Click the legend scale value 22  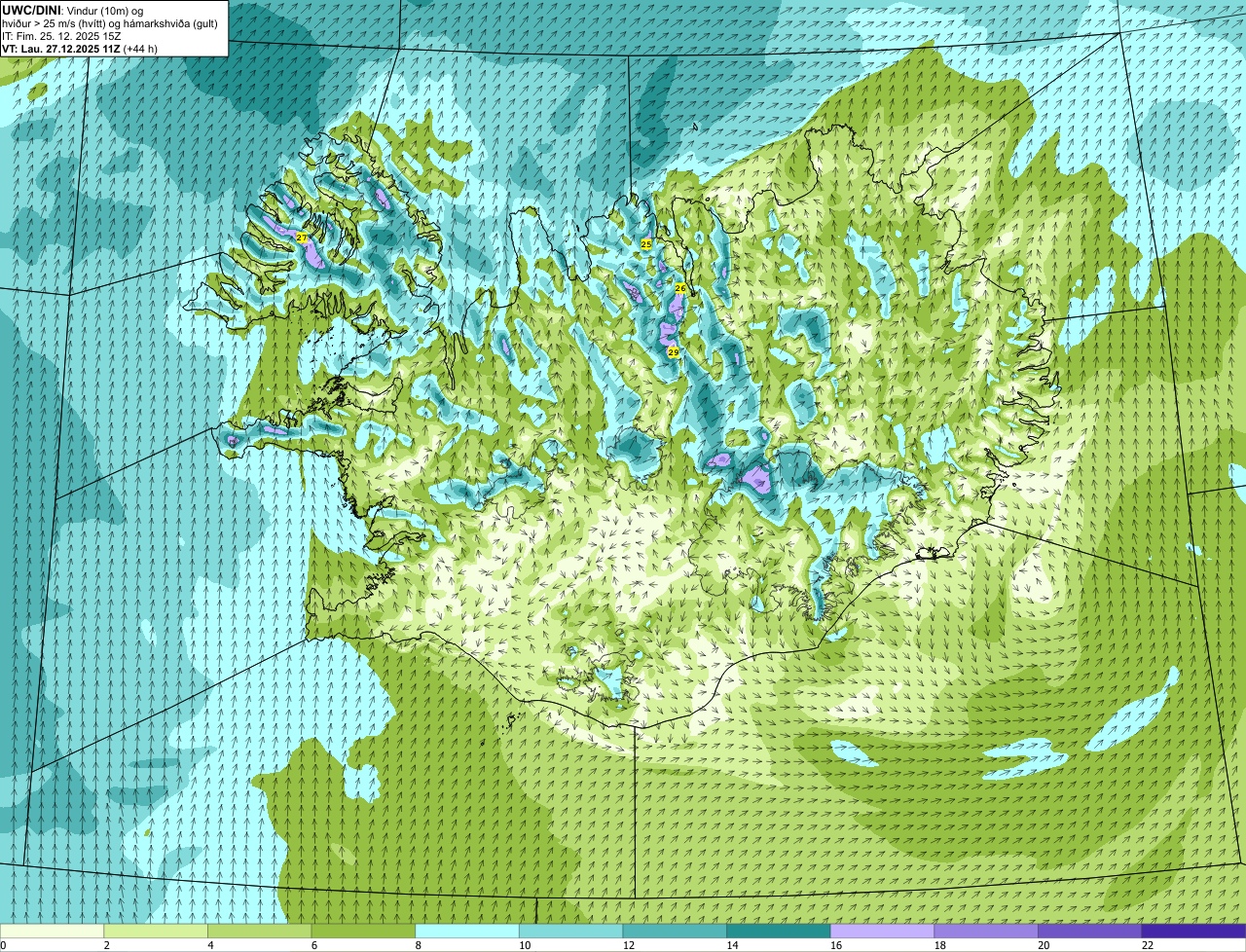point(1148,945)
